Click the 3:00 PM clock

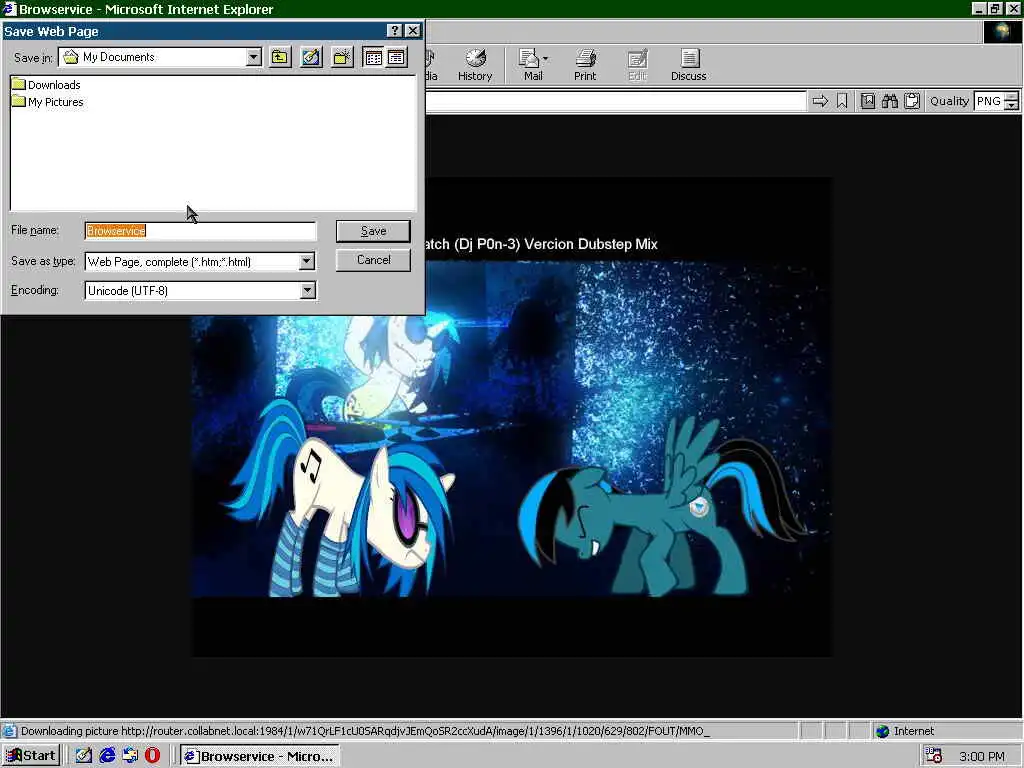[982, 756]
